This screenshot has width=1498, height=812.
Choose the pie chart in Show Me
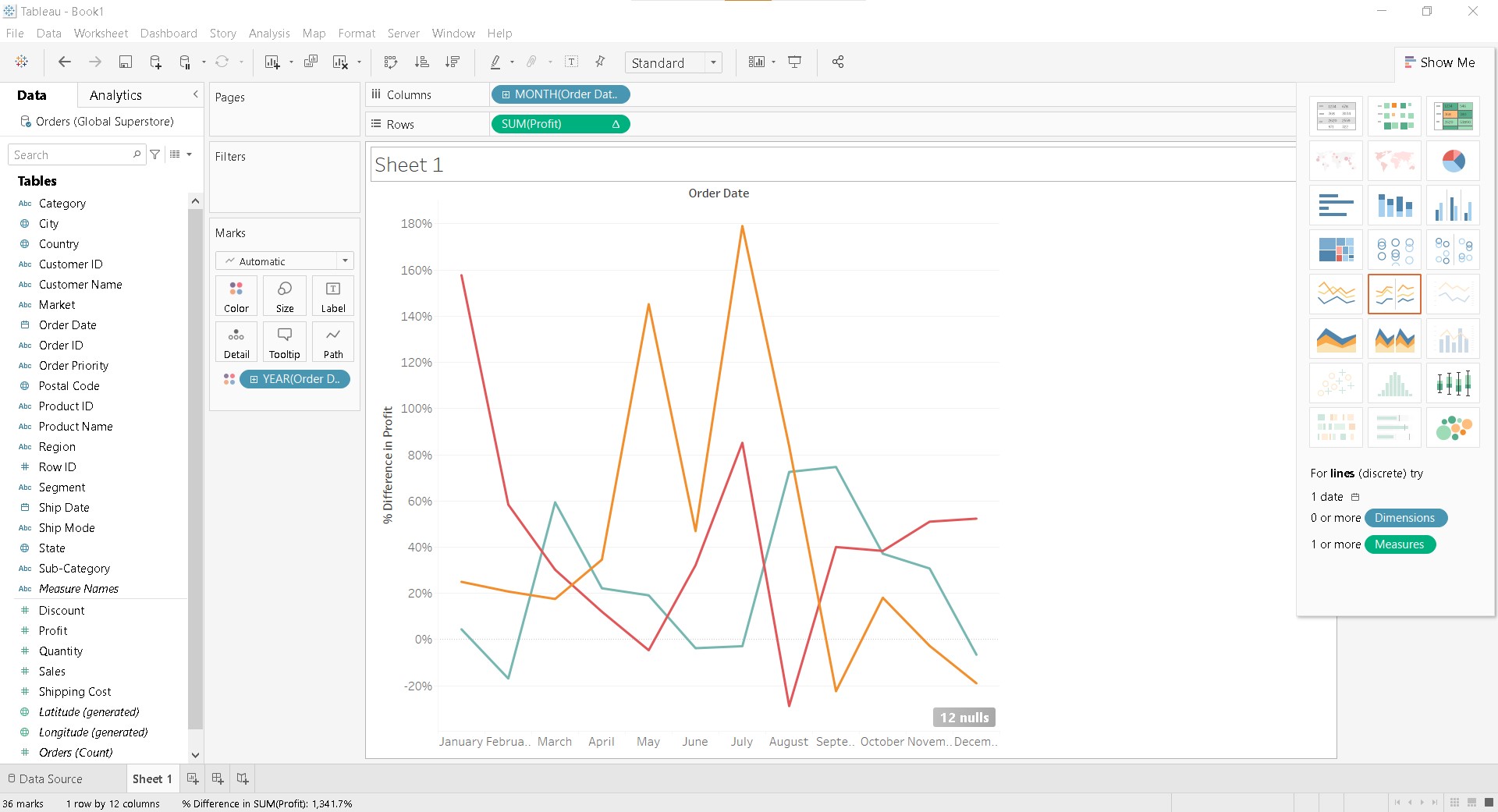1453,161
